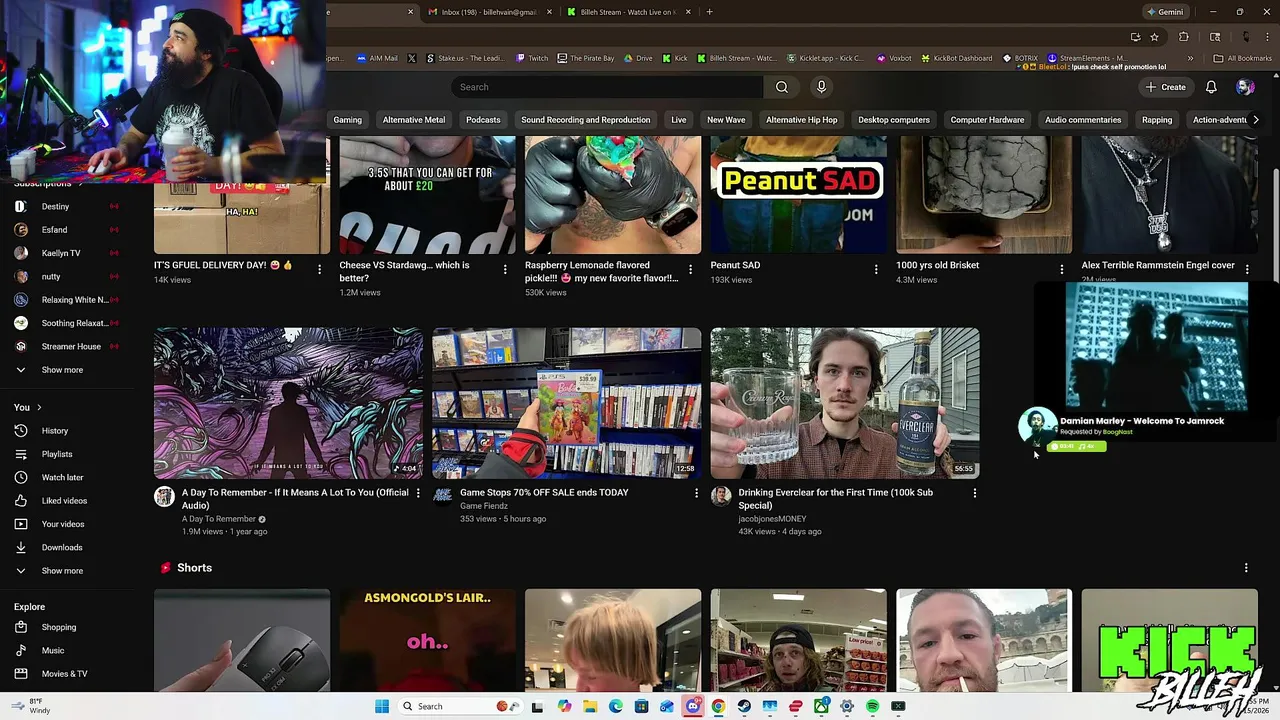
Task: Play A Day To Remember video thumbnail
Action: (x=288, y=403)
